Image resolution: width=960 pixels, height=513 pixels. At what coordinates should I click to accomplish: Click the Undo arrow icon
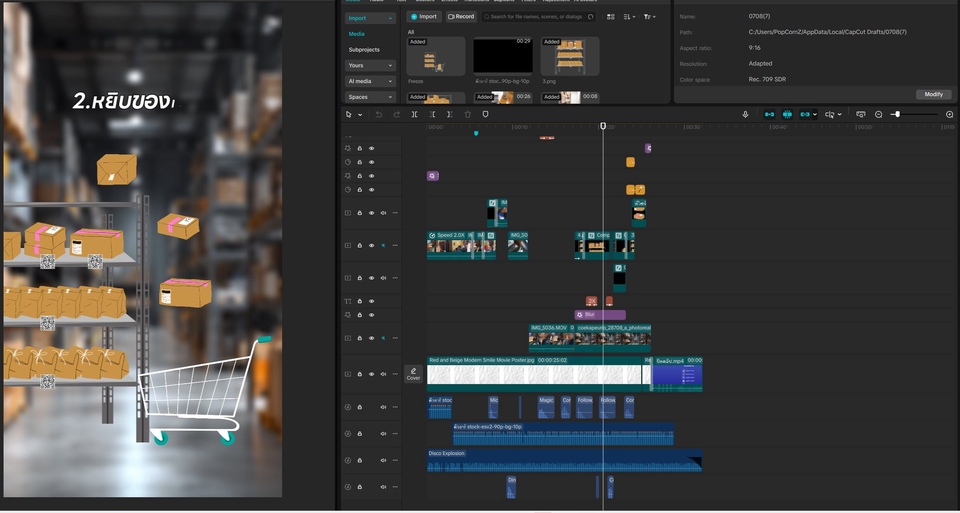[379, 115]
